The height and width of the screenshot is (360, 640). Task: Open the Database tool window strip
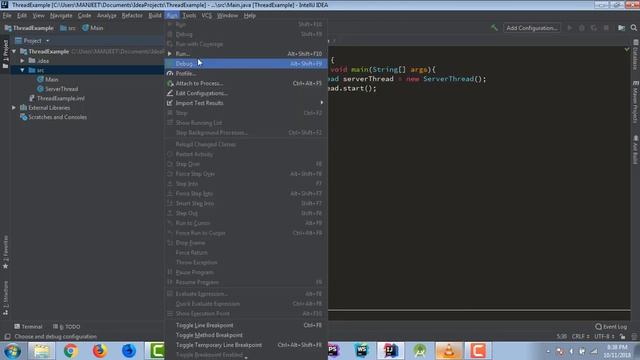tap(636, 55)
